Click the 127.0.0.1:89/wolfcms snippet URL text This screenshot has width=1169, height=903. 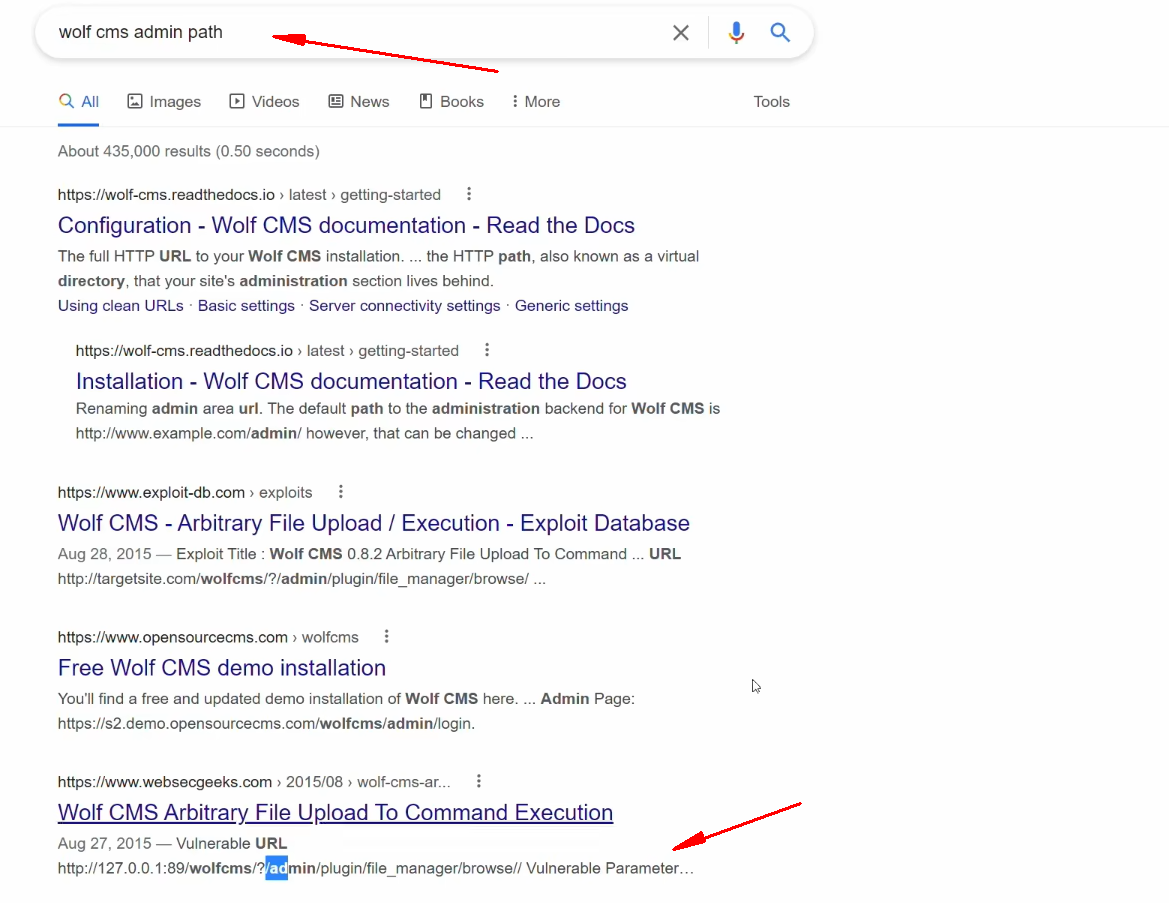tap(289, 868)
